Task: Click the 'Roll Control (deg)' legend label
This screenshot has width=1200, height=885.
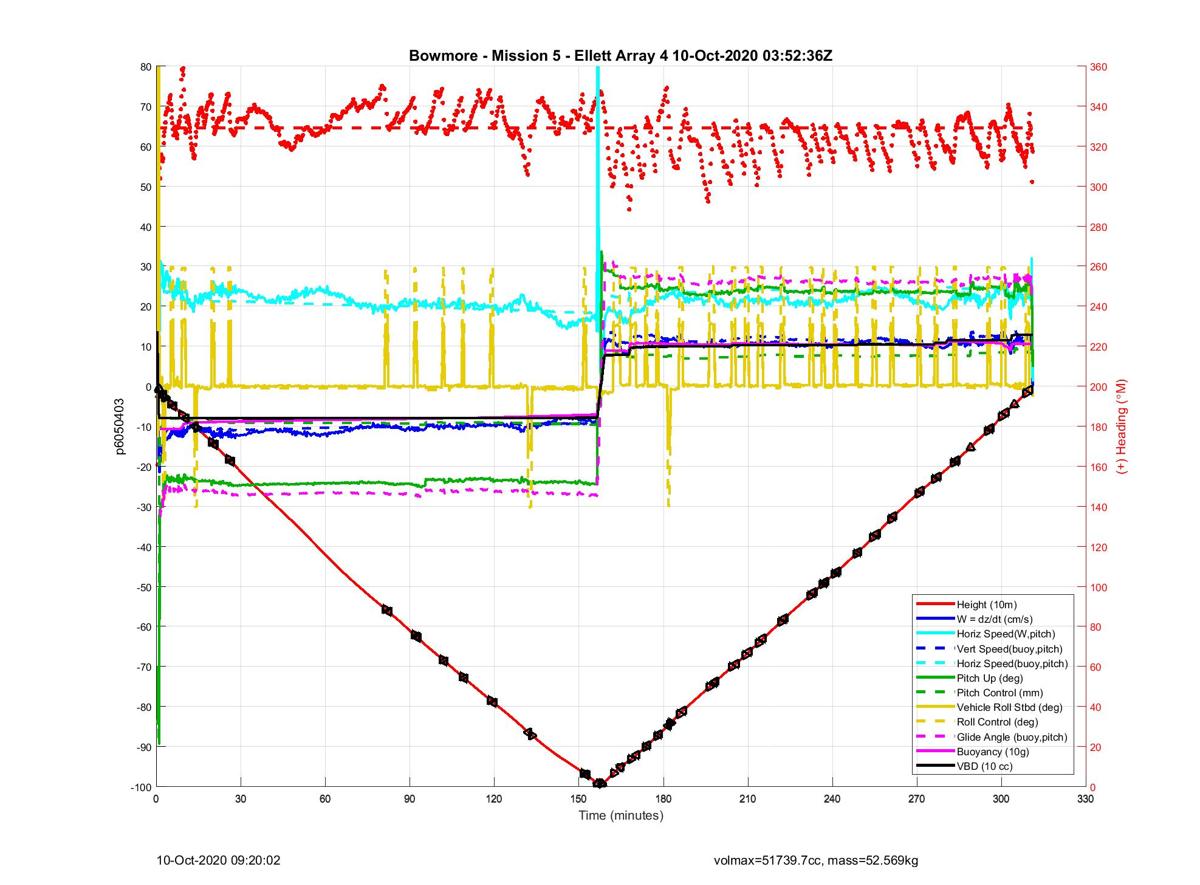Action: [997, 721]
